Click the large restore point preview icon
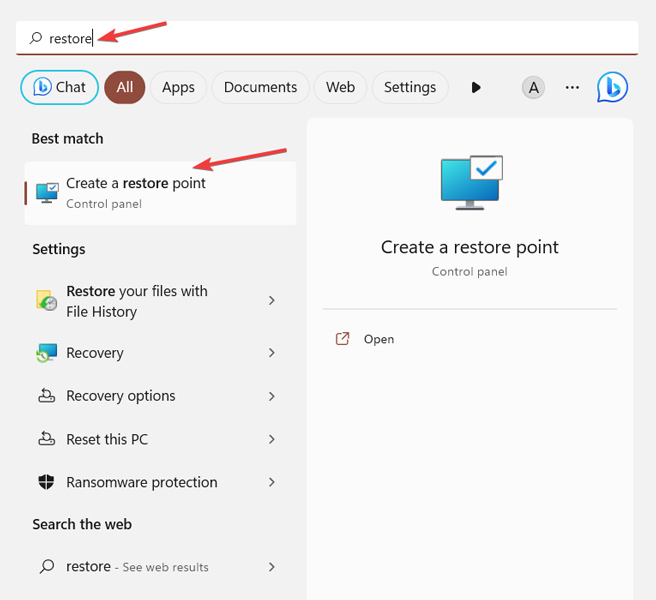This screenshot has width=656, height=600. pos(472,182)
